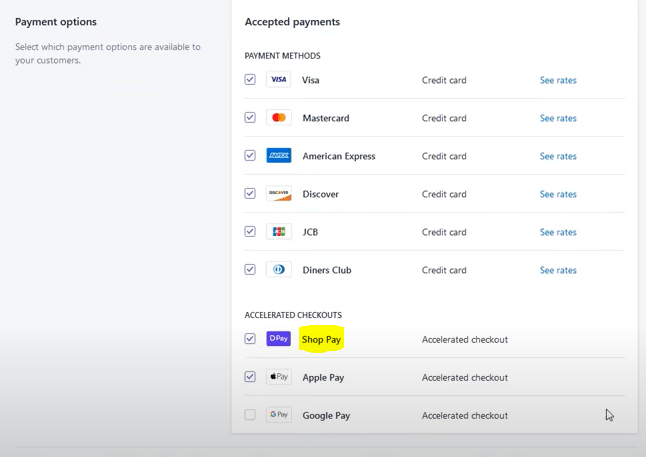The height and width of the screenshot is (457, 646).
Task: Toggle the American Express checkbox
Action: click(x=250, y=155)
